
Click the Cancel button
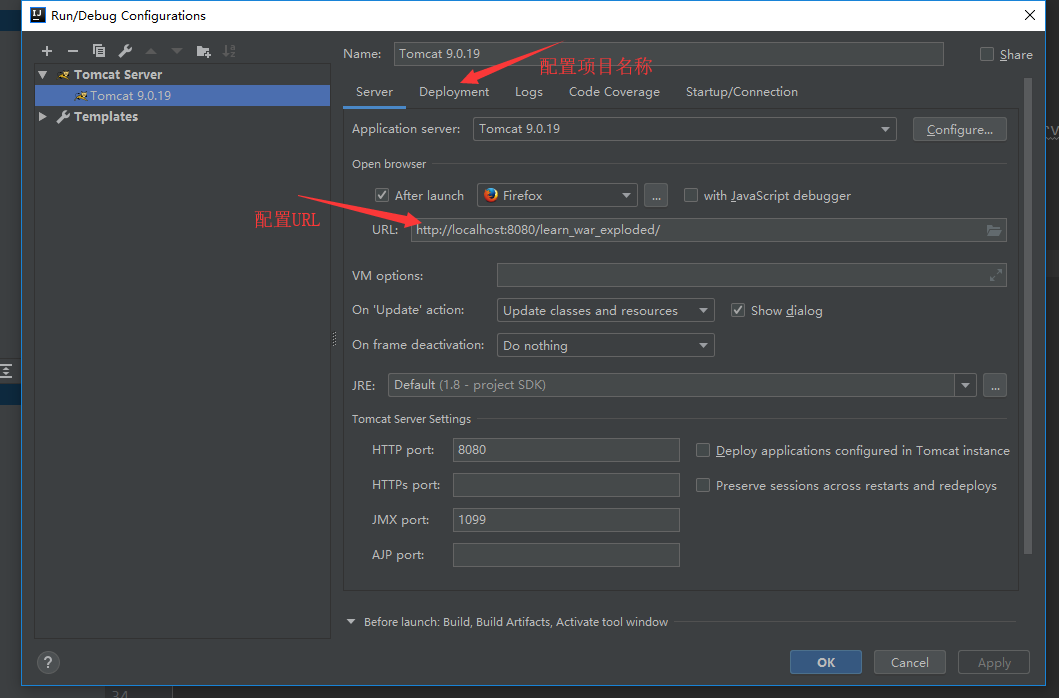tap(910, 662)
